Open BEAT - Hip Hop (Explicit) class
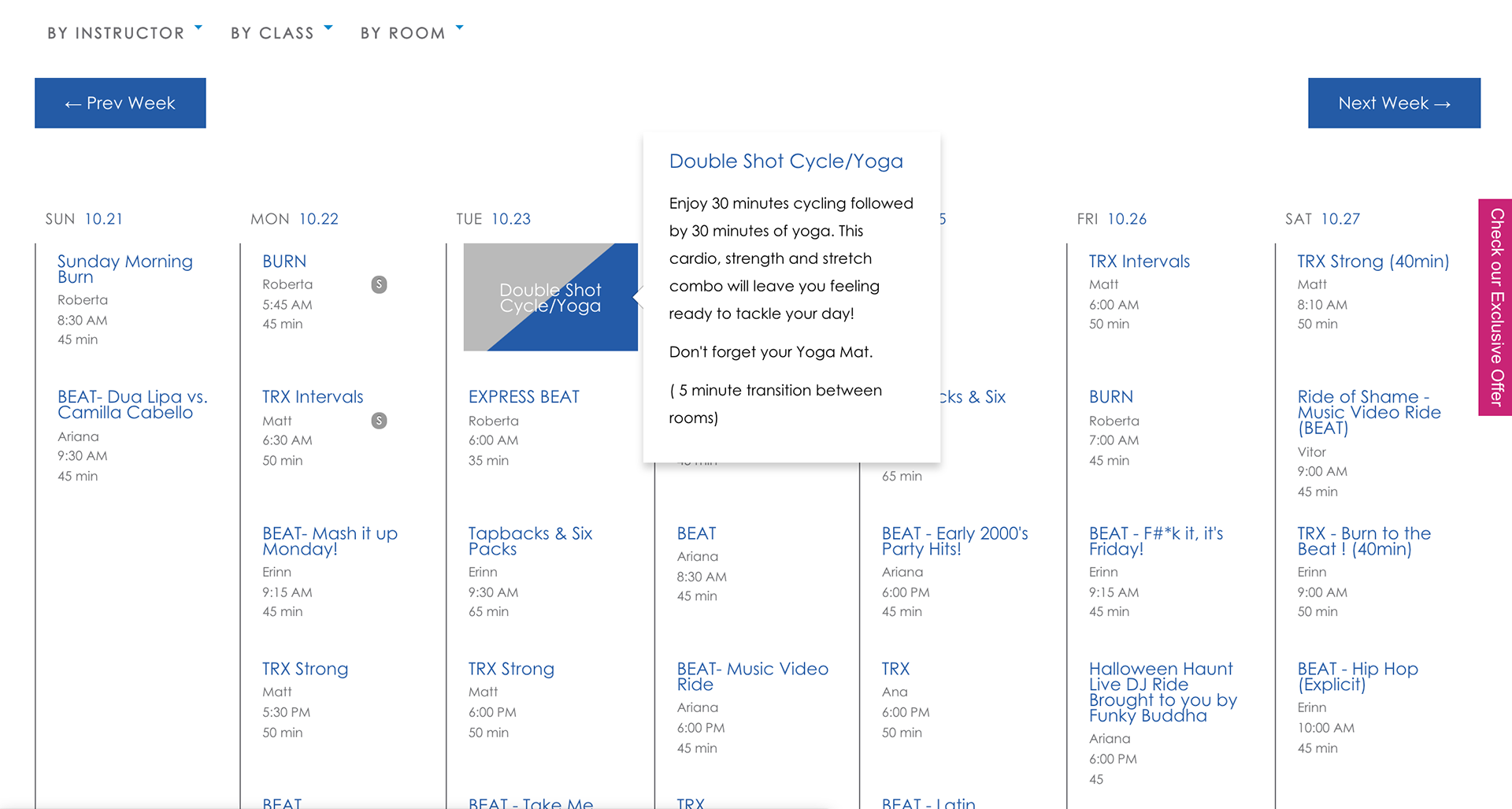Image resolution: width=1512 pixels, height=809 pixels. 1357,677
